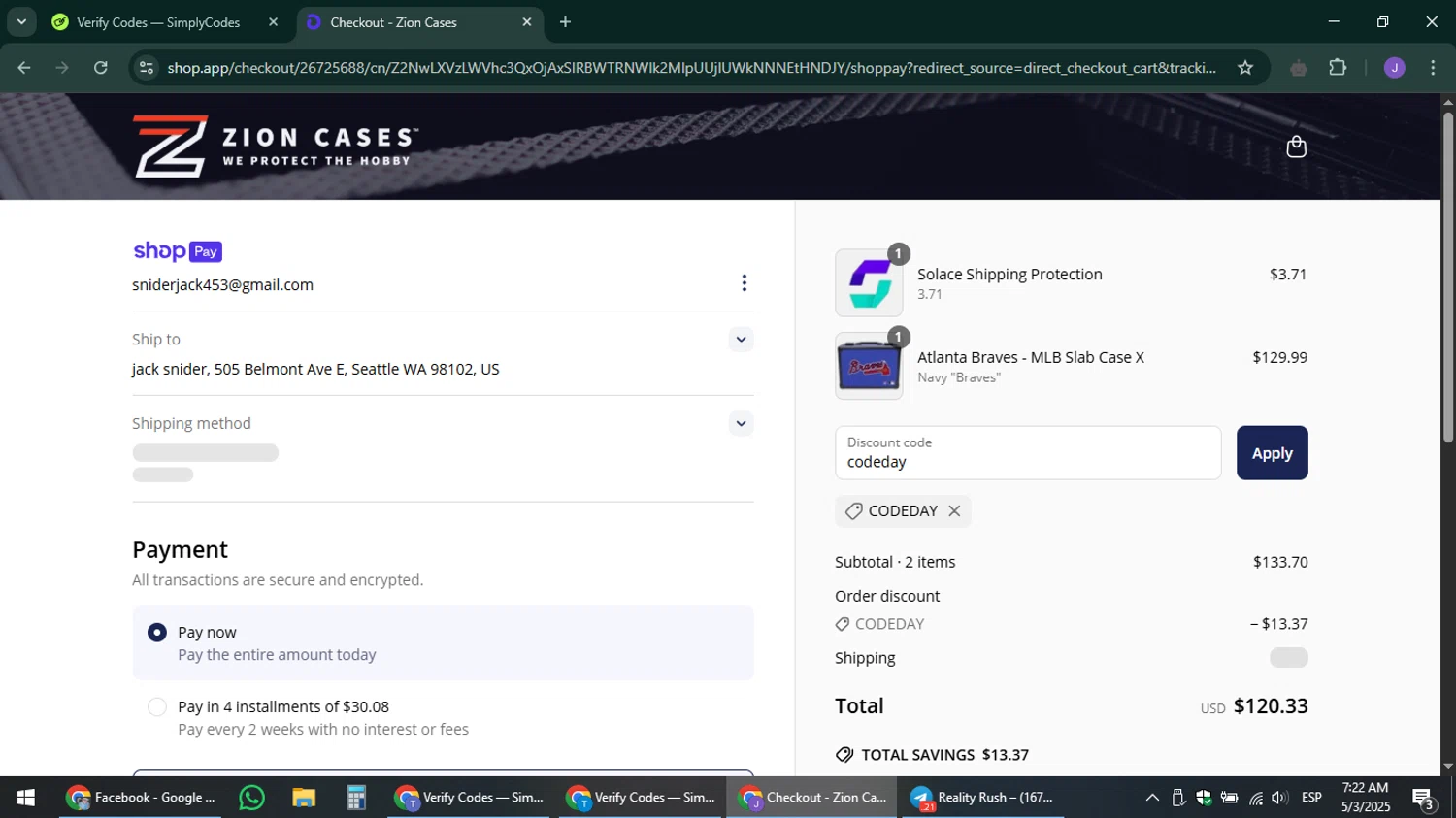Image resolution: width=1456 pixels, height=818 pixels.
Task: Open the volume control in system tray
Action: pos(1280,798)
